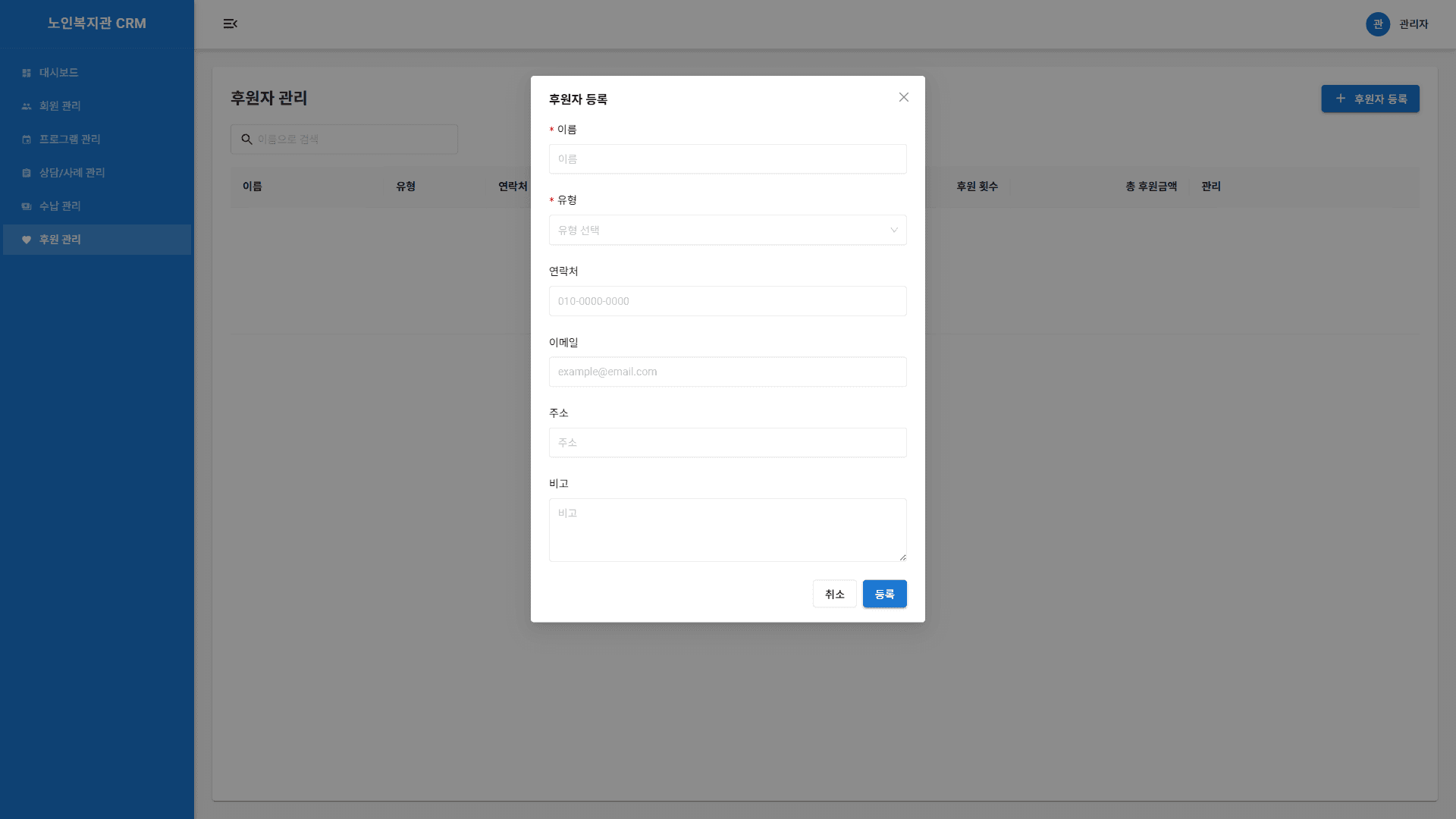The width and height of the screenshot is (1456, 819).
Task: Click the 비고 notes textarea
Action: [x=727, y=529]
